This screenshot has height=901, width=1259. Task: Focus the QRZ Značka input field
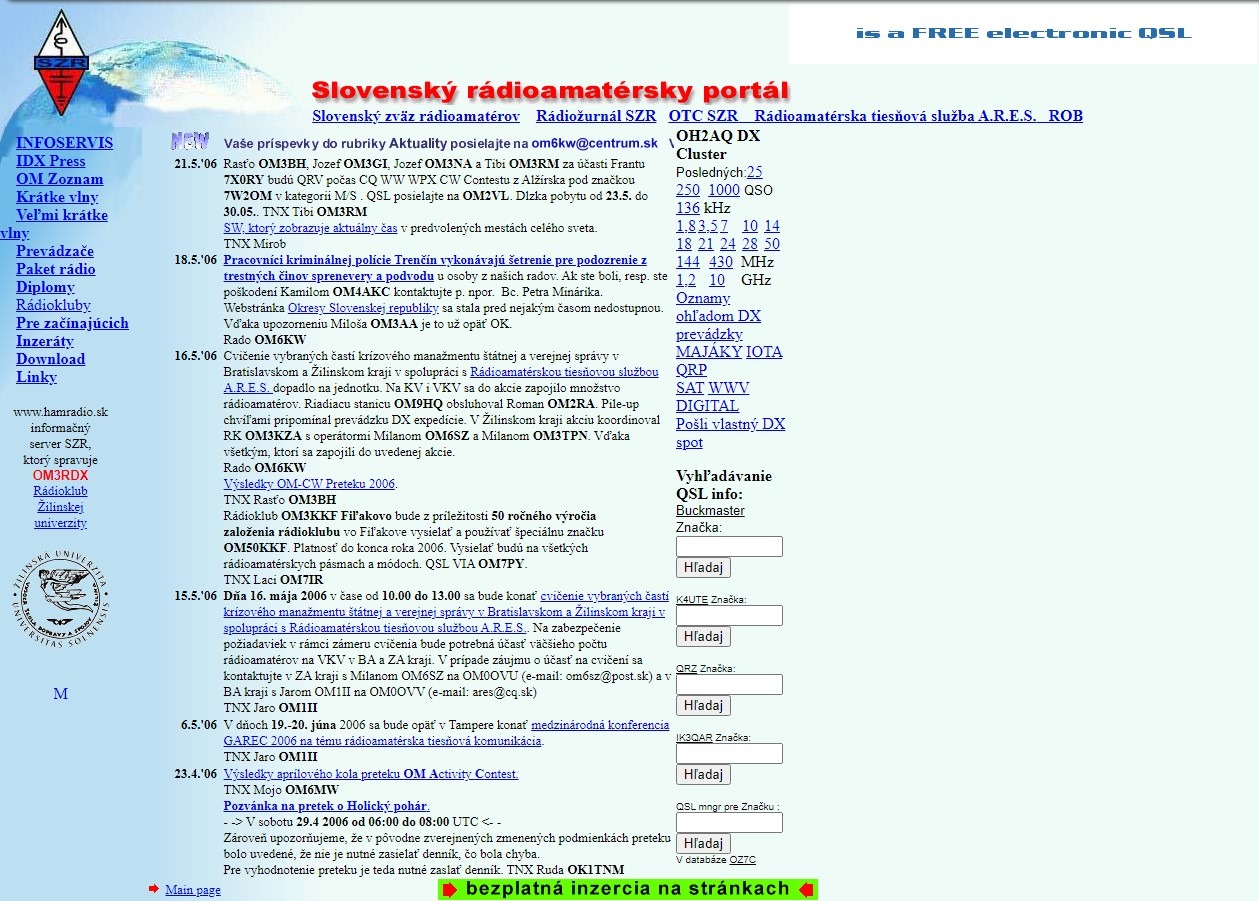point(729,684)
